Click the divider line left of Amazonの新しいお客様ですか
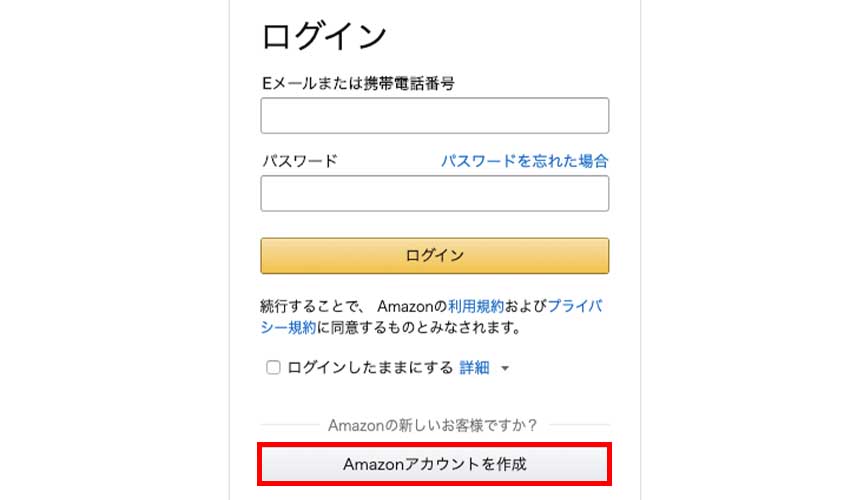The height and width of the screenshot is (500, 850). coord(290,425)
